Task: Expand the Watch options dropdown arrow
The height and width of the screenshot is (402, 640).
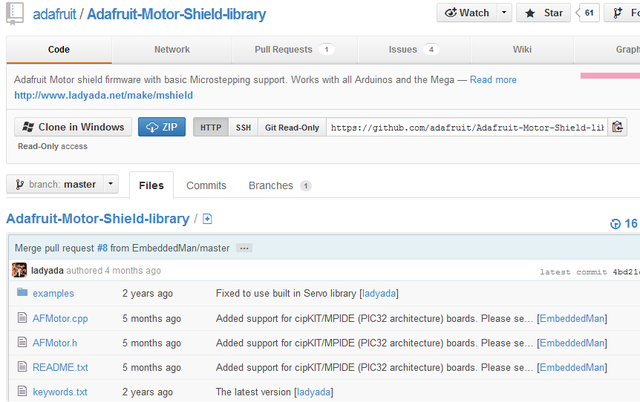Action: [x=504, y=13]
